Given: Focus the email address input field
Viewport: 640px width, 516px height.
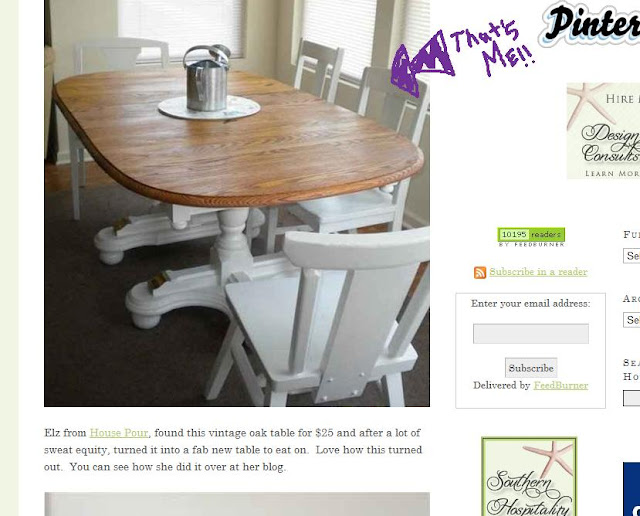Looking at the screenshot, I should [531, 334].
